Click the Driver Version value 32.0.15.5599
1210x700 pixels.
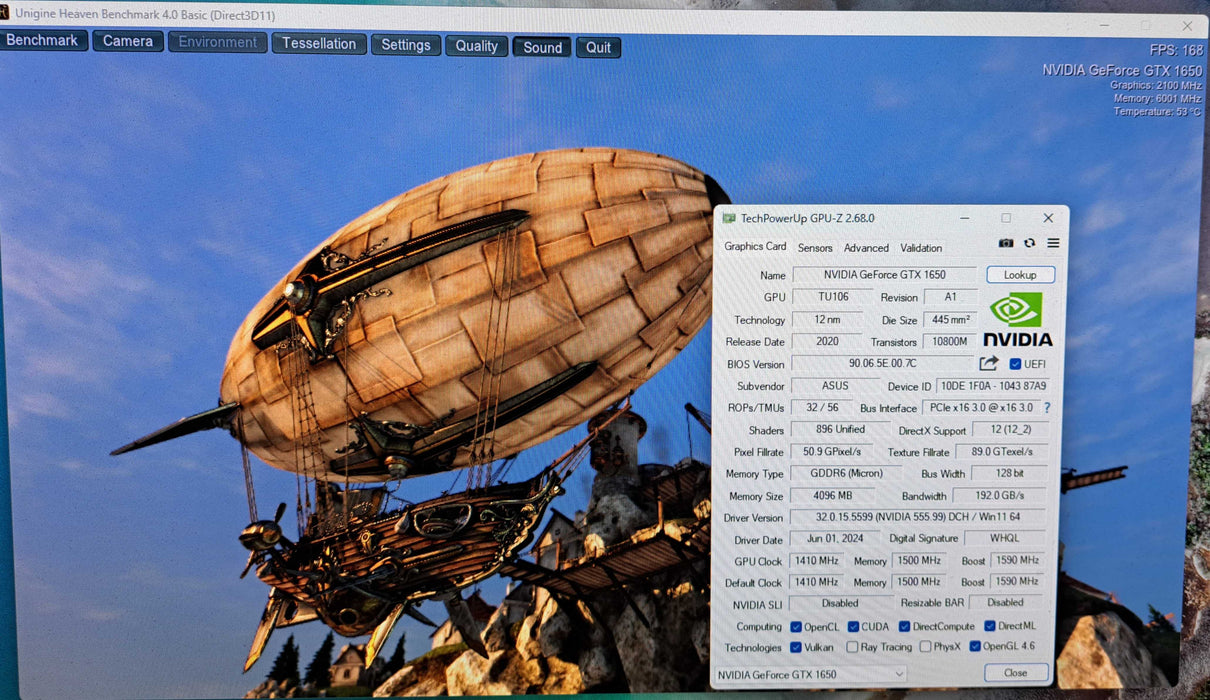pos(918,518)
